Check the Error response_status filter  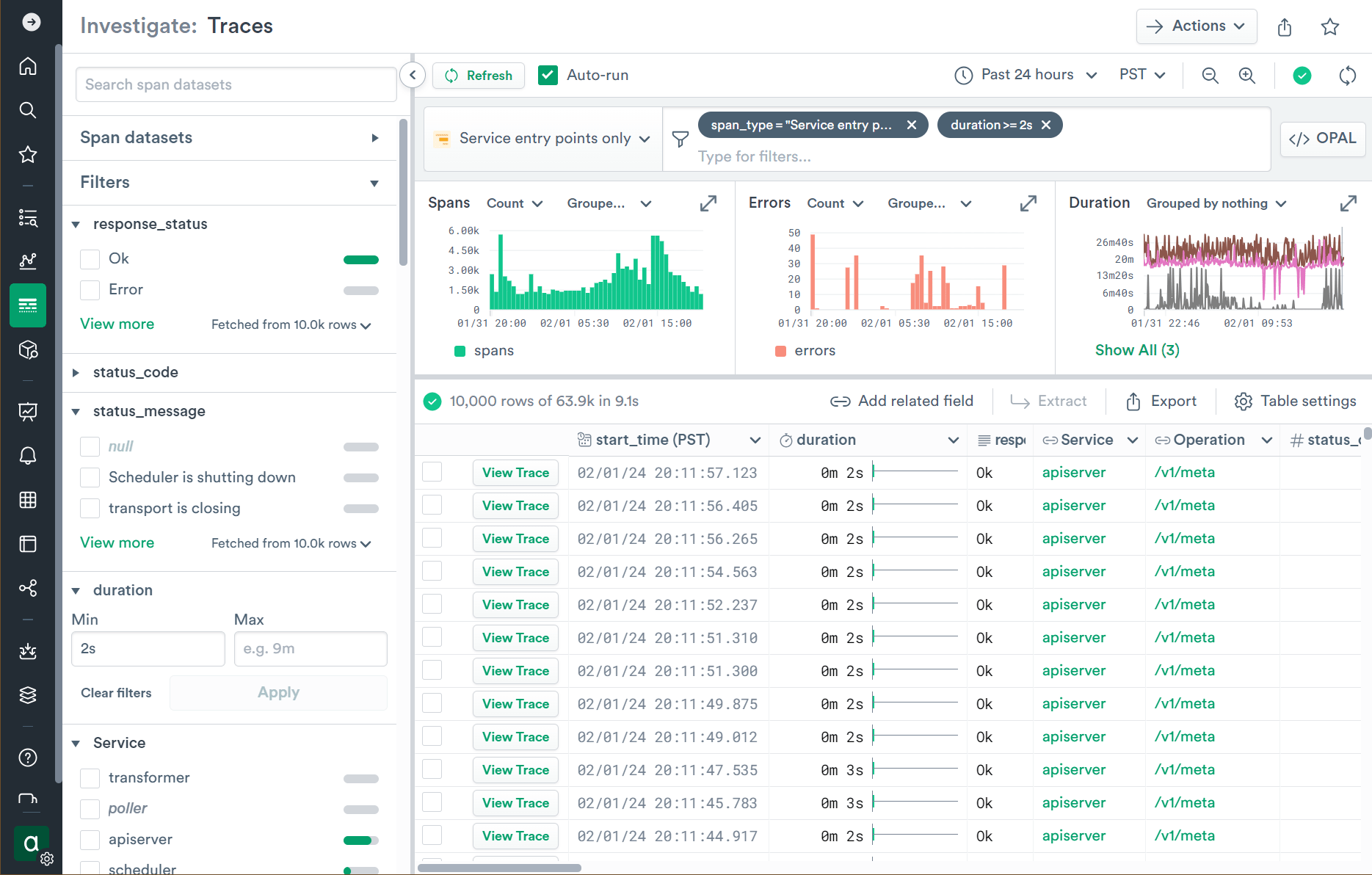pyautogui.click(x=90, y=290)
